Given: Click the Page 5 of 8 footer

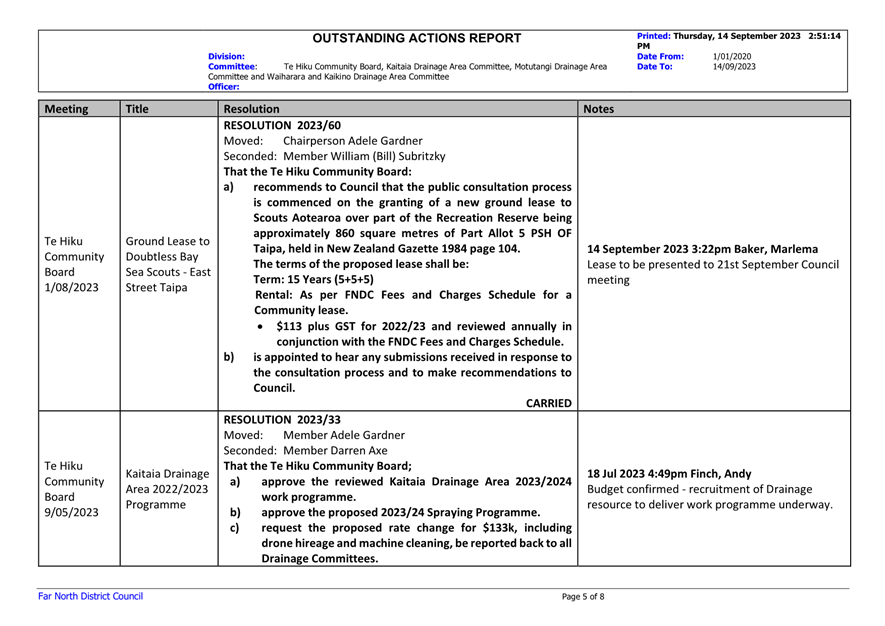Looking at the screenshot, I should 583,597.
